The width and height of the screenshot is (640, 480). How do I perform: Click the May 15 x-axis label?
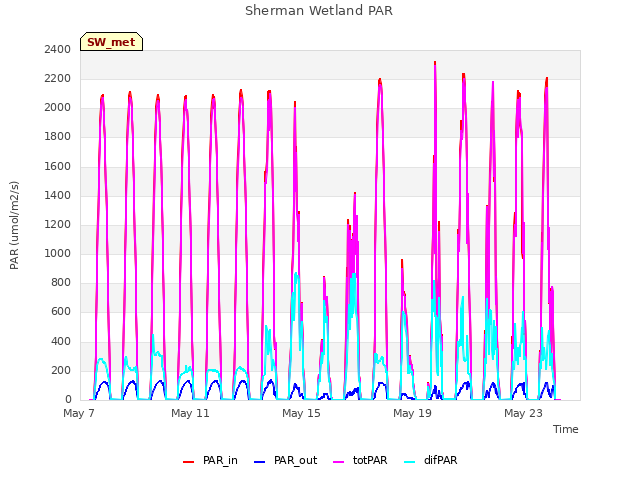(x=301, y=413)
